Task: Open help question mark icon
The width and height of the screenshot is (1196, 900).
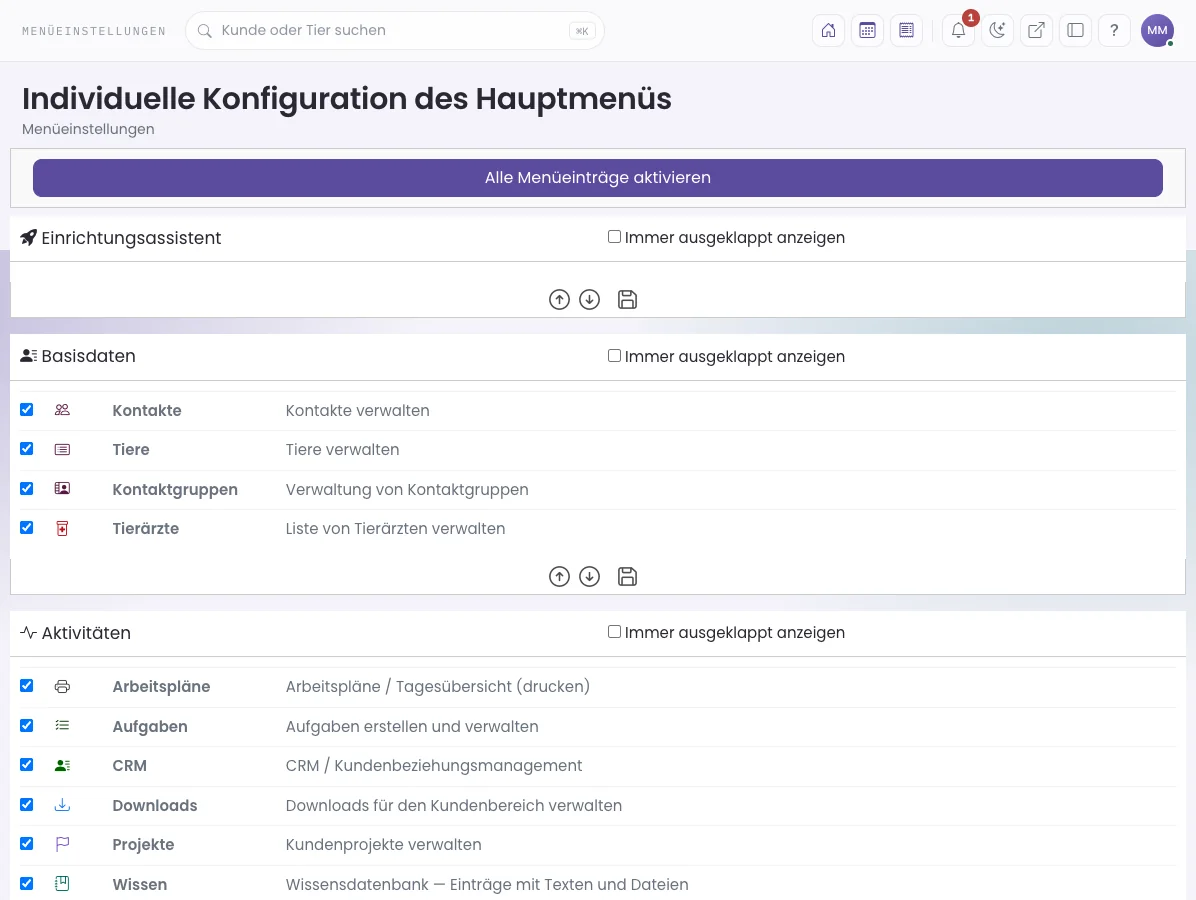Action: [1114, 31]
